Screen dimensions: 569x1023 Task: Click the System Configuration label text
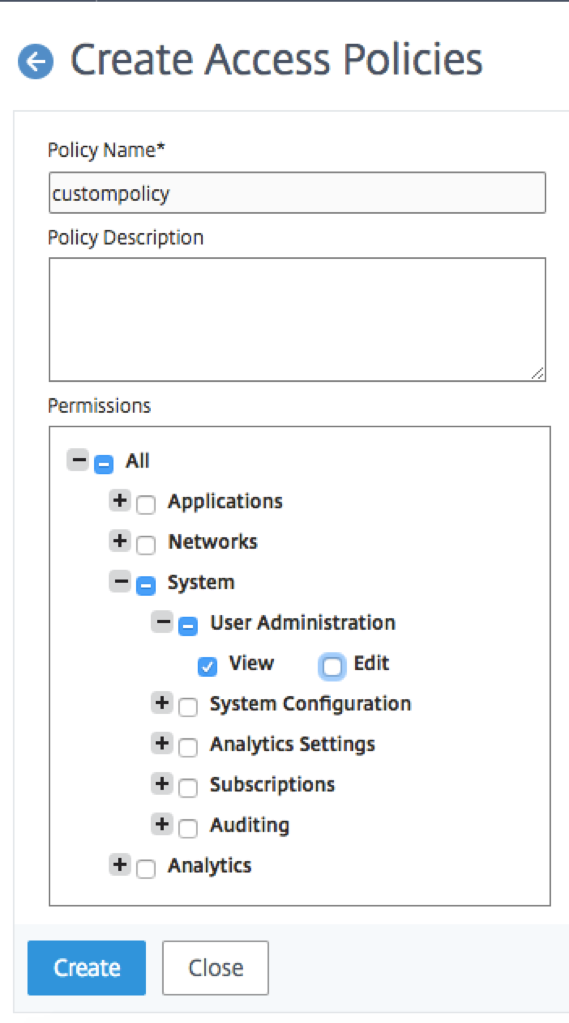(x=311, y=703)
